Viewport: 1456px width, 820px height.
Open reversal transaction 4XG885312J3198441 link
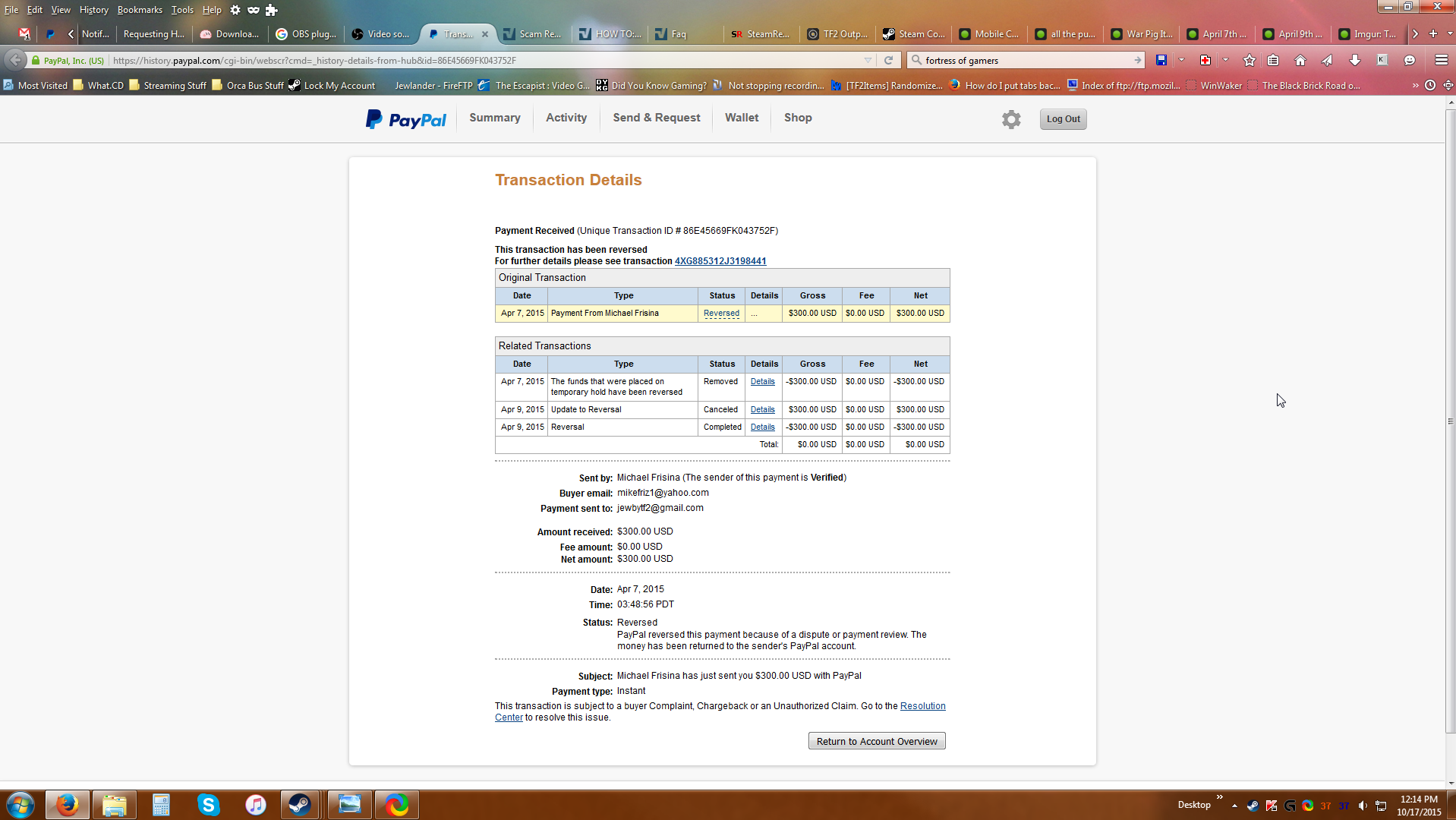coord(720,261)
